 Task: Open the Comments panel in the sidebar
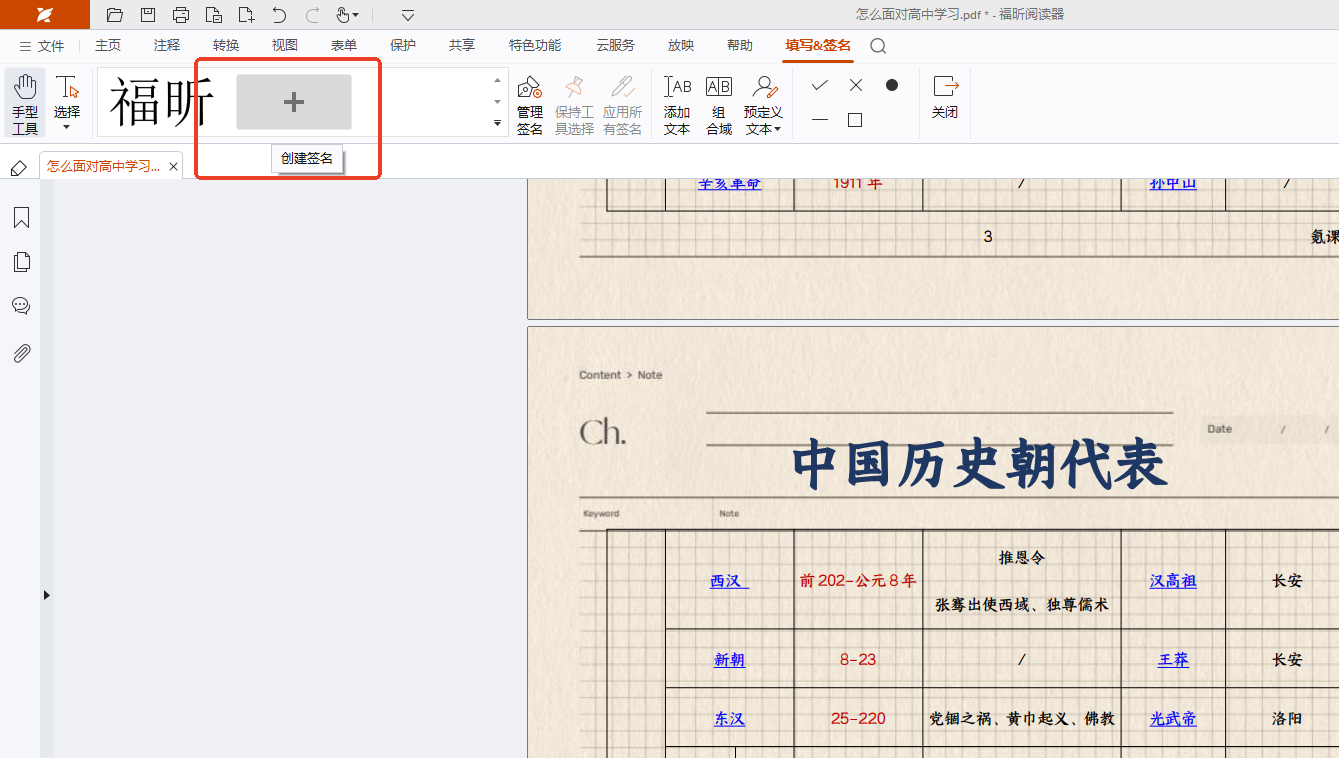[21, 306]
